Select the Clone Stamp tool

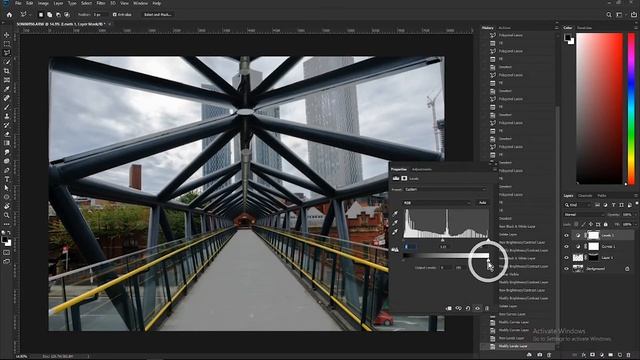[x=7, y=116]
